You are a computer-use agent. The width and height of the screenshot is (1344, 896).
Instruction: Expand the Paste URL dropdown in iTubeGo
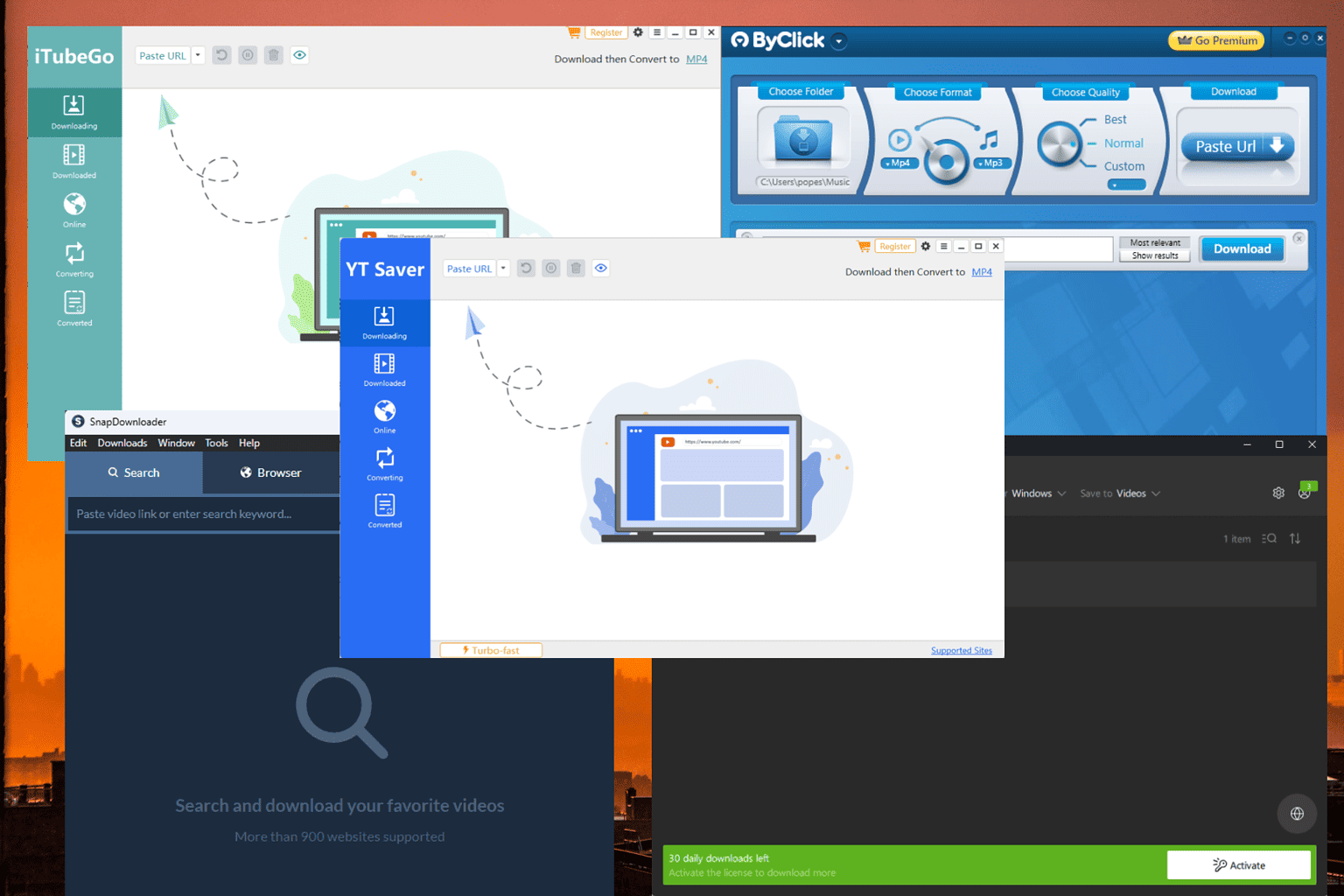[x=198, y=55]
